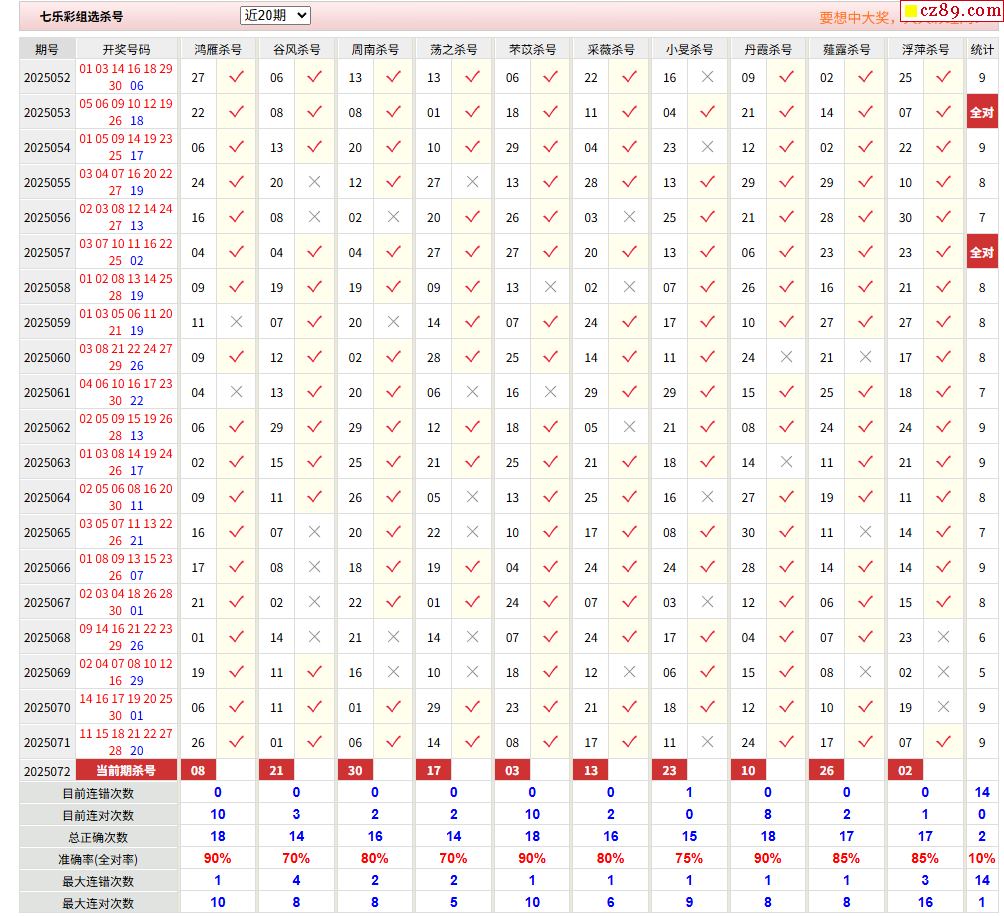Click the red 30 badge under 周南杀号
The image size is (1004, 916).
tap(355, 770)
